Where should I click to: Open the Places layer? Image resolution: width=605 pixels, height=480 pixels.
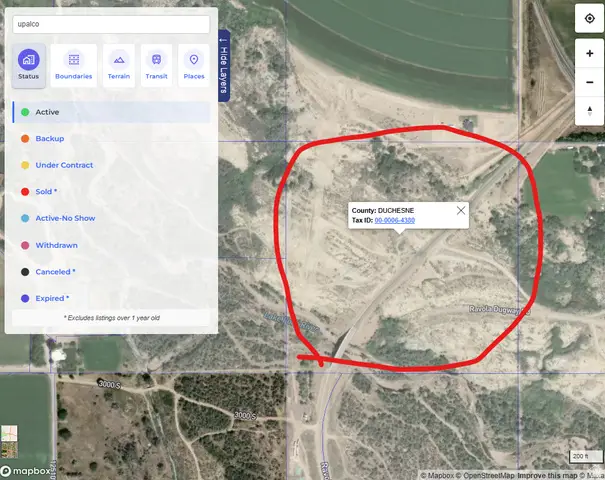(x=193, y=65)
